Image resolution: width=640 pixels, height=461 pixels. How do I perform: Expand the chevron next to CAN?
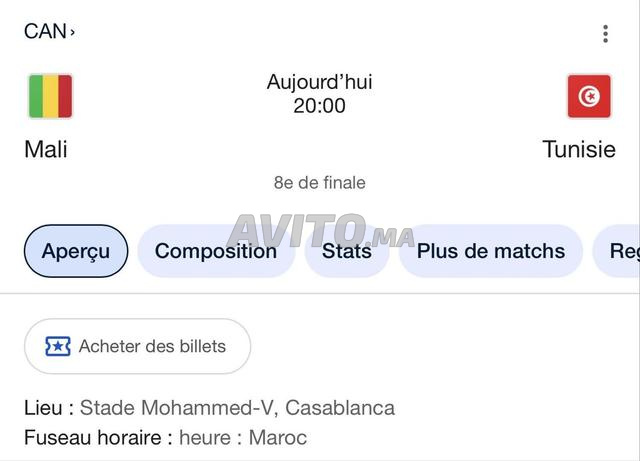73,32
